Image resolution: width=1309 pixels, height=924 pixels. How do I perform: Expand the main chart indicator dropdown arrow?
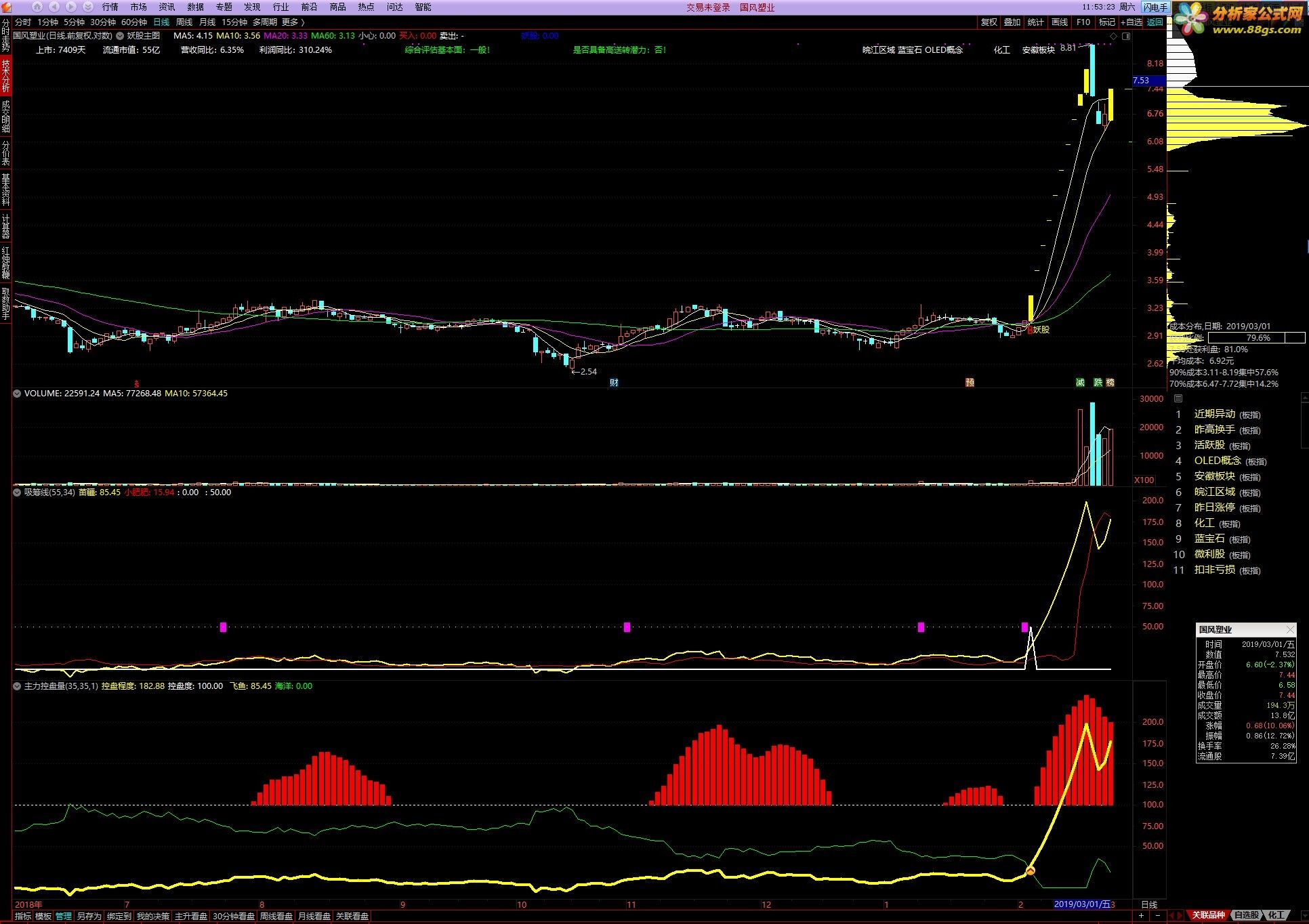point(120,36)
